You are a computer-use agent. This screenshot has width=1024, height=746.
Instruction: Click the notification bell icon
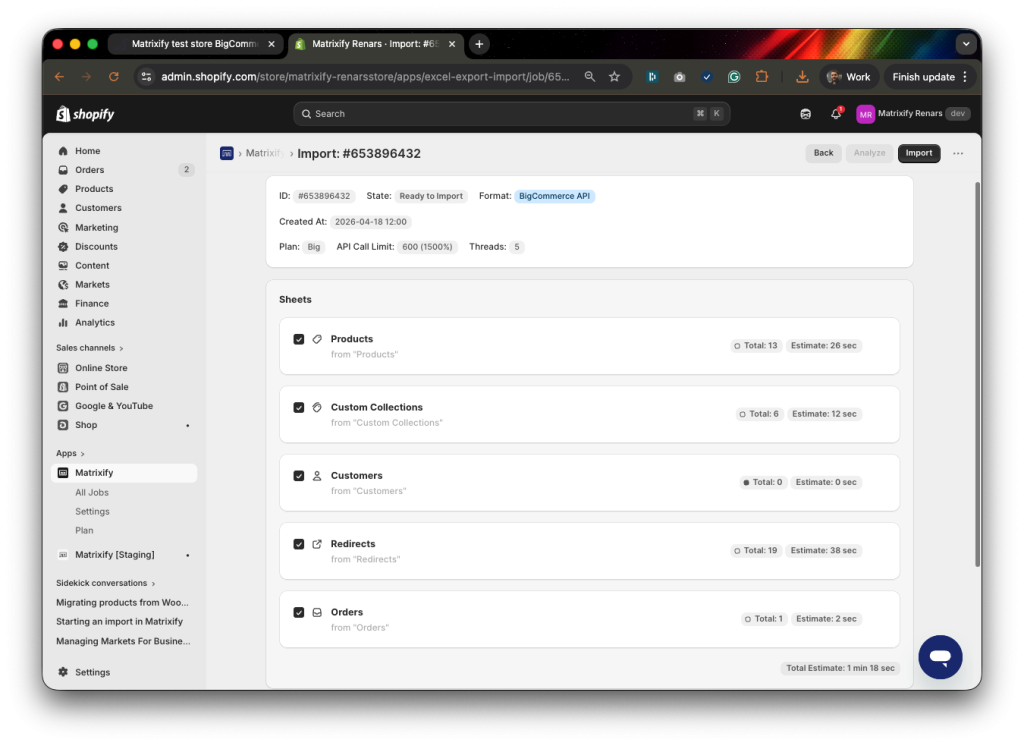point(836,113)
